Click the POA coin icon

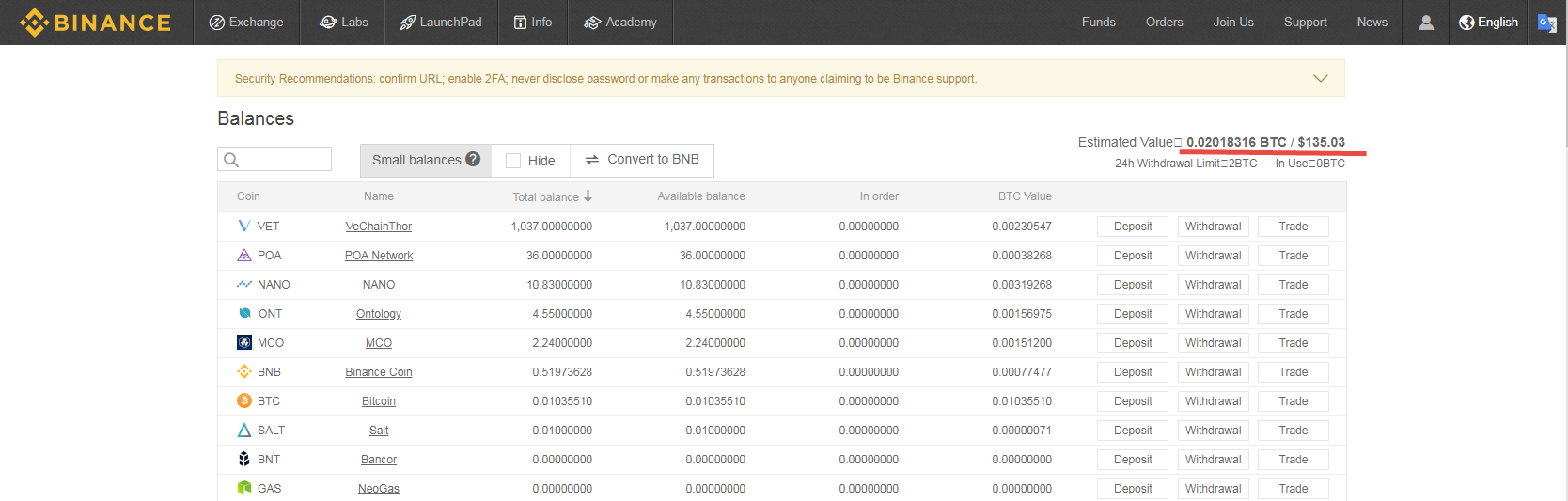pos(244,256)
